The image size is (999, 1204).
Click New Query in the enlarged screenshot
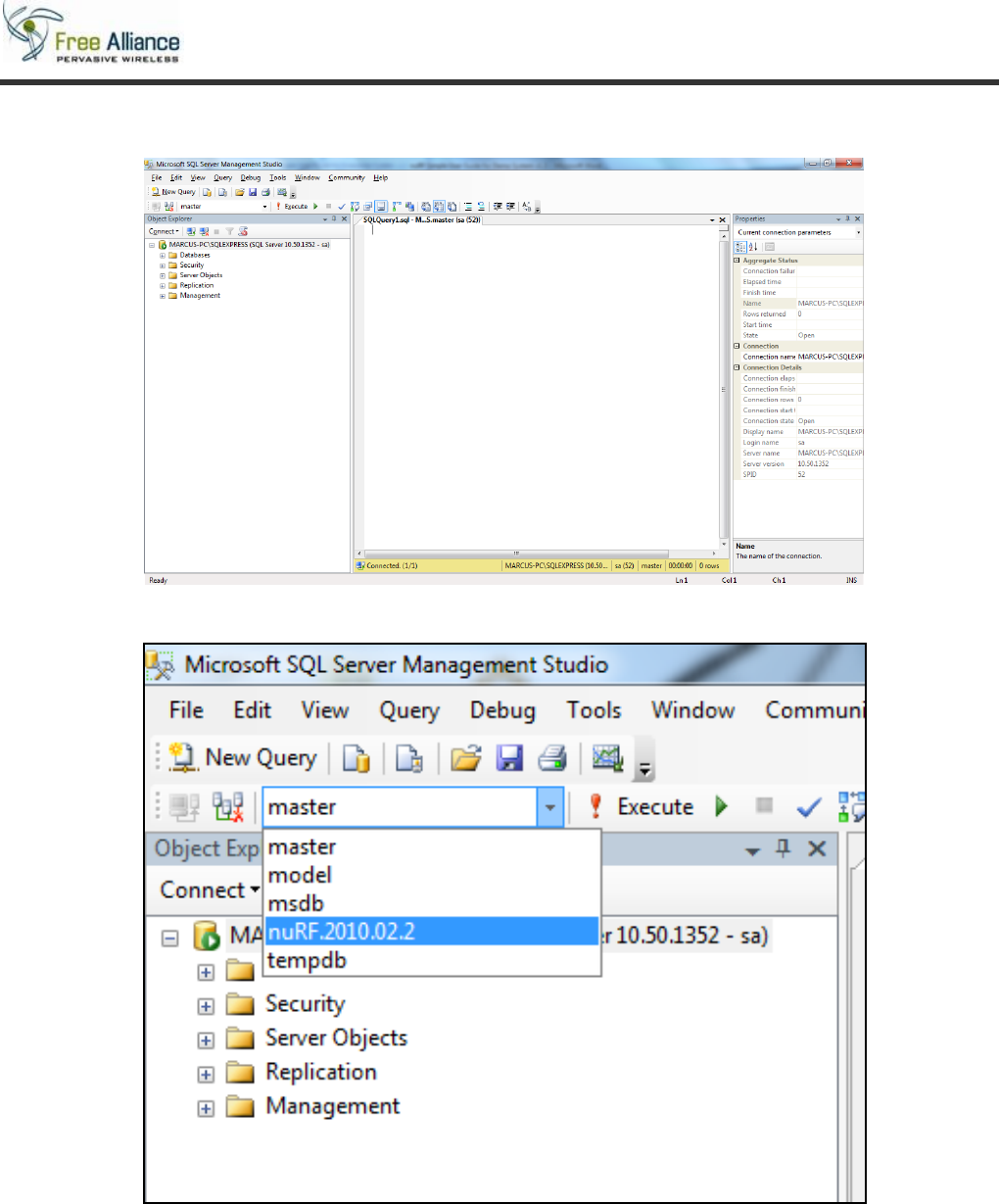tap(242, 757)
